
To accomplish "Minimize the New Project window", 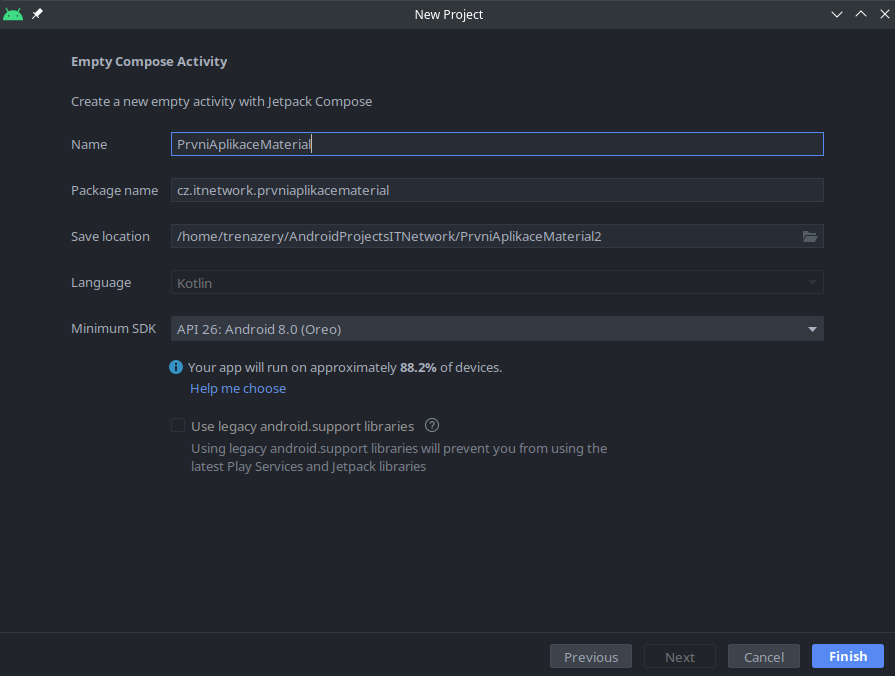I will coord(838,14).
